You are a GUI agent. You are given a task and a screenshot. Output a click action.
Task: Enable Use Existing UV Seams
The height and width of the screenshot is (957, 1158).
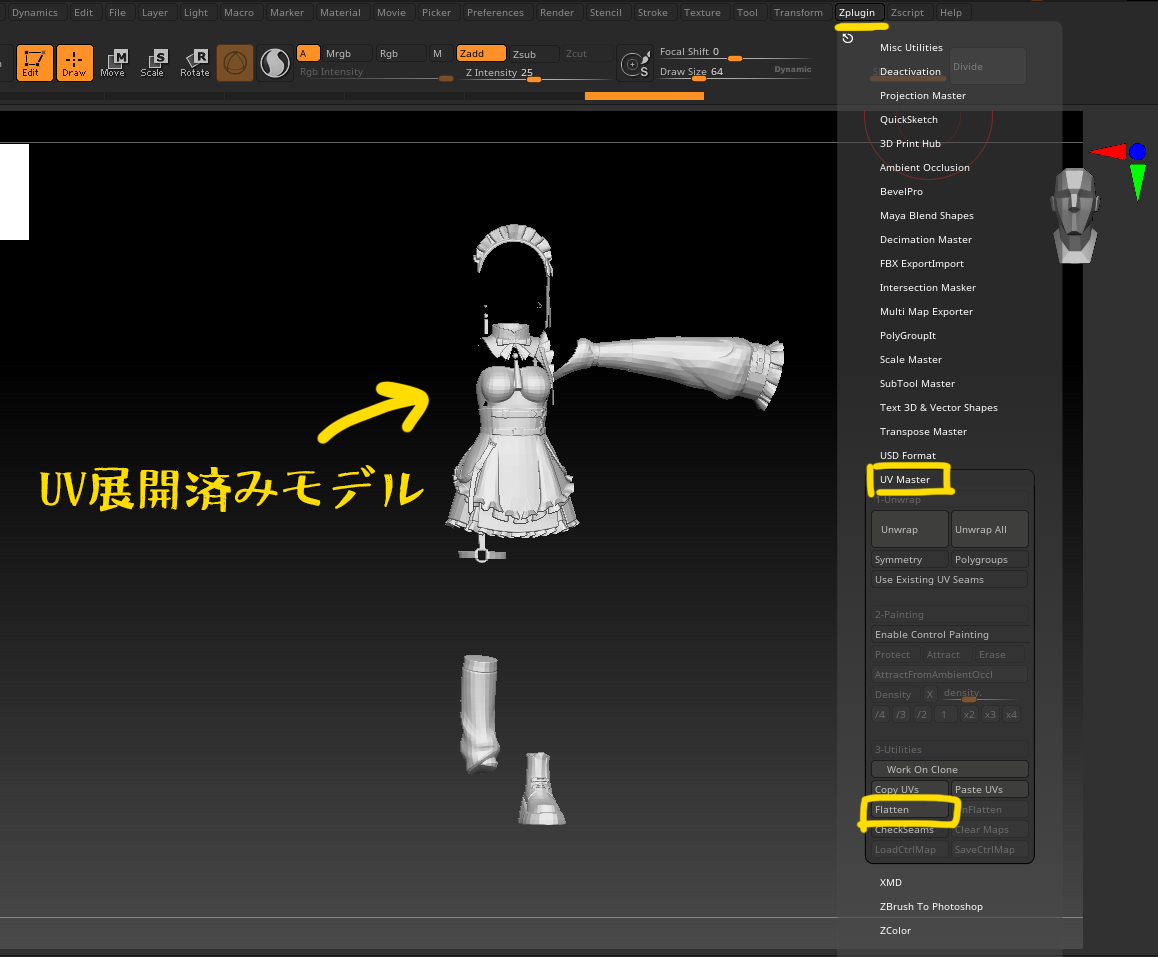948,580
